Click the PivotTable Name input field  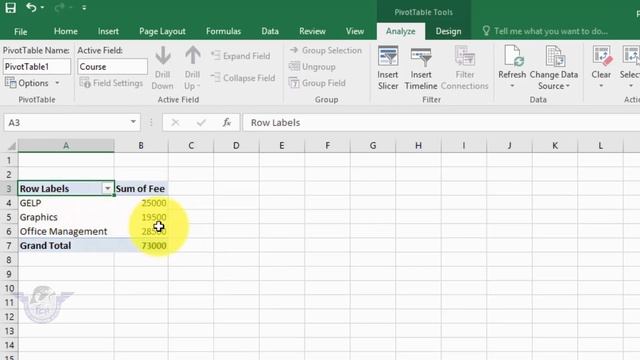pyautogui.click(x=37, y=67)
